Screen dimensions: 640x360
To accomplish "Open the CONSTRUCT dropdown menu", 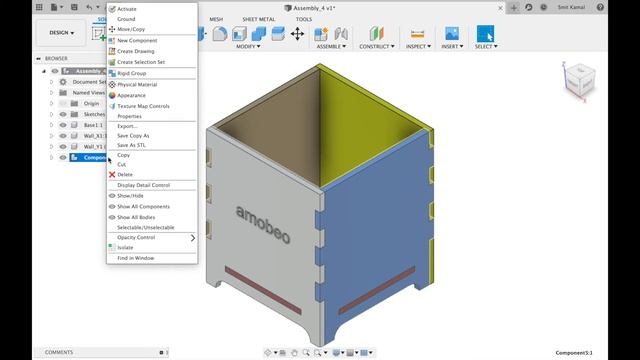I will (x=377, y=47).
